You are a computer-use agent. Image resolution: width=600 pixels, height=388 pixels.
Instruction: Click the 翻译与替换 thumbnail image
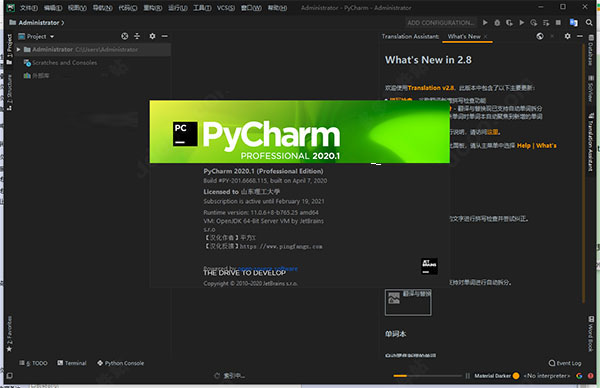click(408, 302)
